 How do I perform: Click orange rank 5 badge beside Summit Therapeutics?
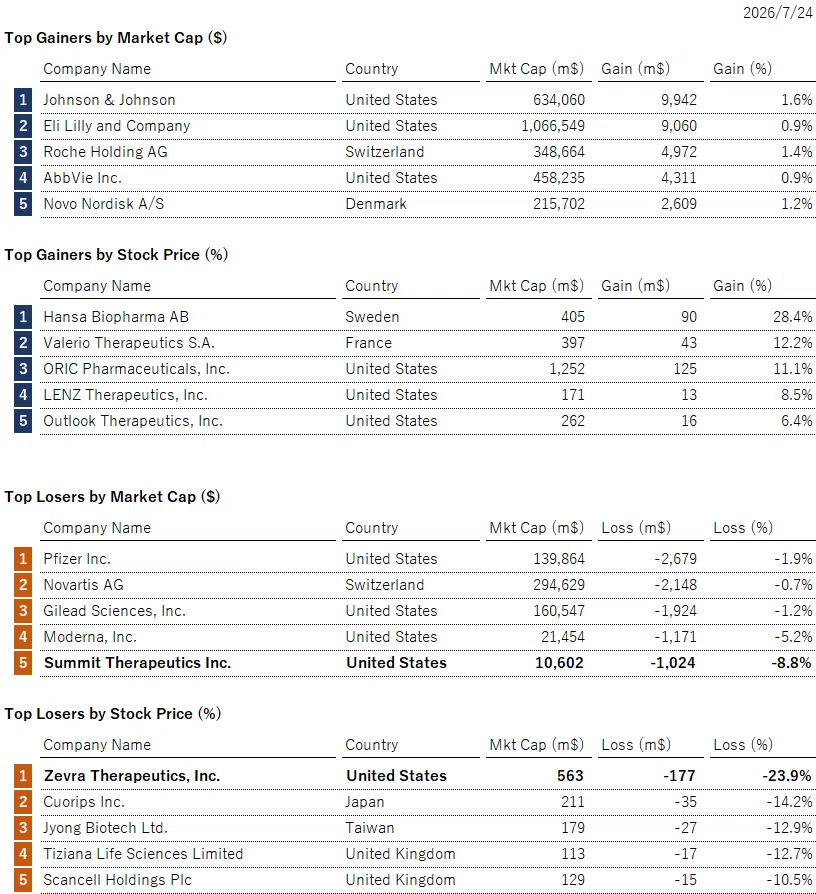(x=23, y=663)
